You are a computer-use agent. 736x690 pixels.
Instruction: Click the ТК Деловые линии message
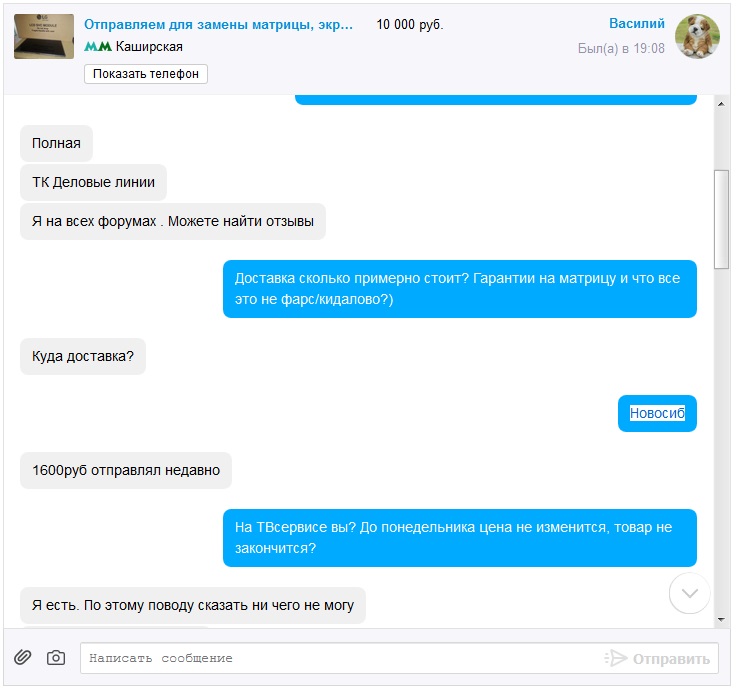click(93, 182)
